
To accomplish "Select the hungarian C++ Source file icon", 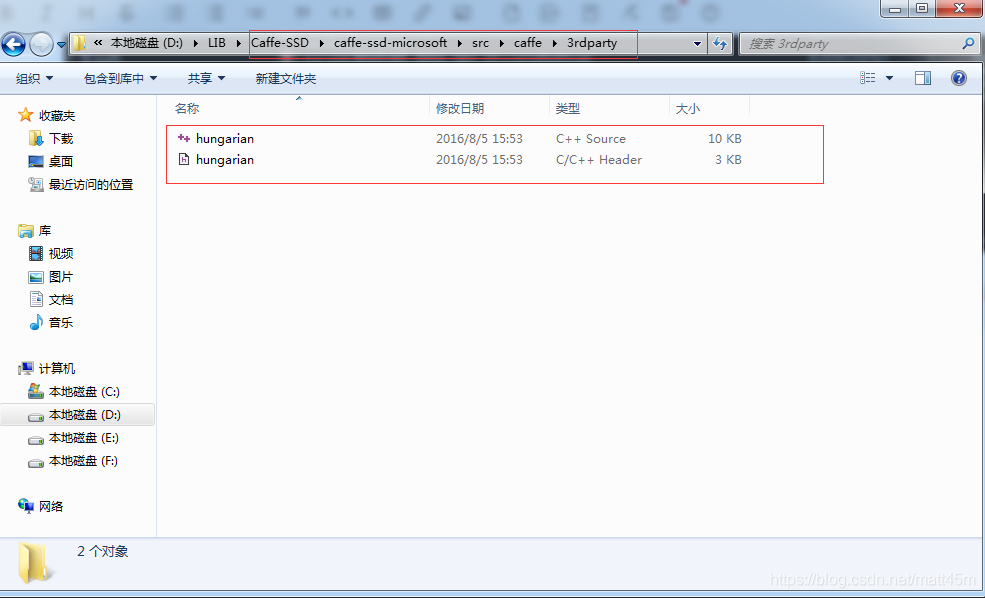I will (184, 138).
